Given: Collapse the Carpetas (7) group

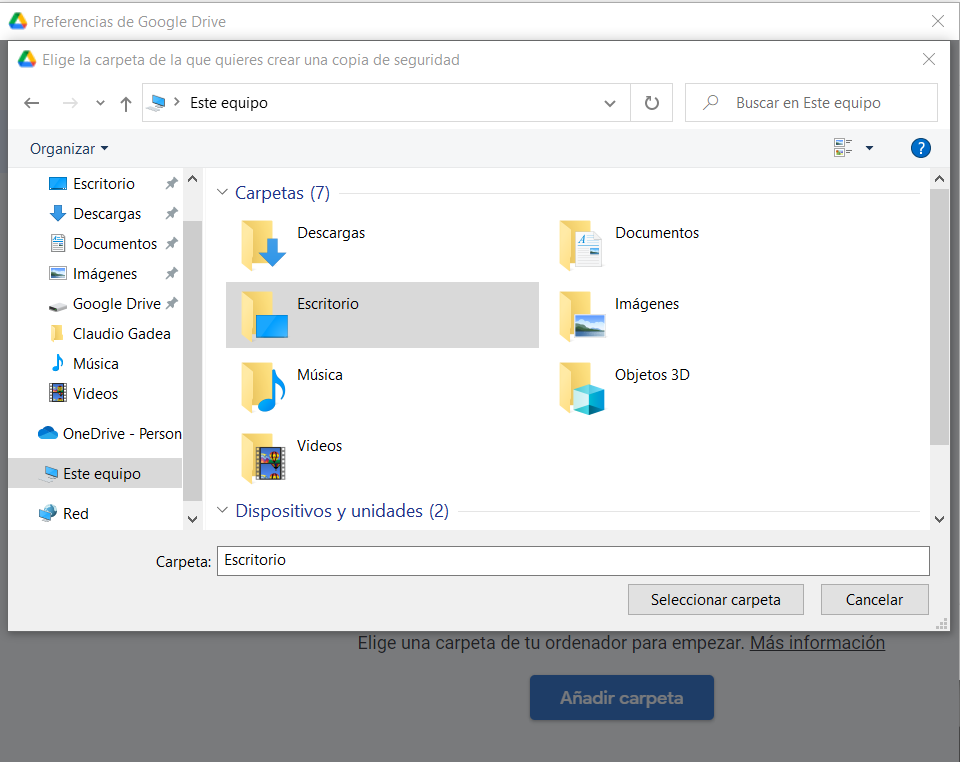Looking at the screenshot, I should [222, 192].
